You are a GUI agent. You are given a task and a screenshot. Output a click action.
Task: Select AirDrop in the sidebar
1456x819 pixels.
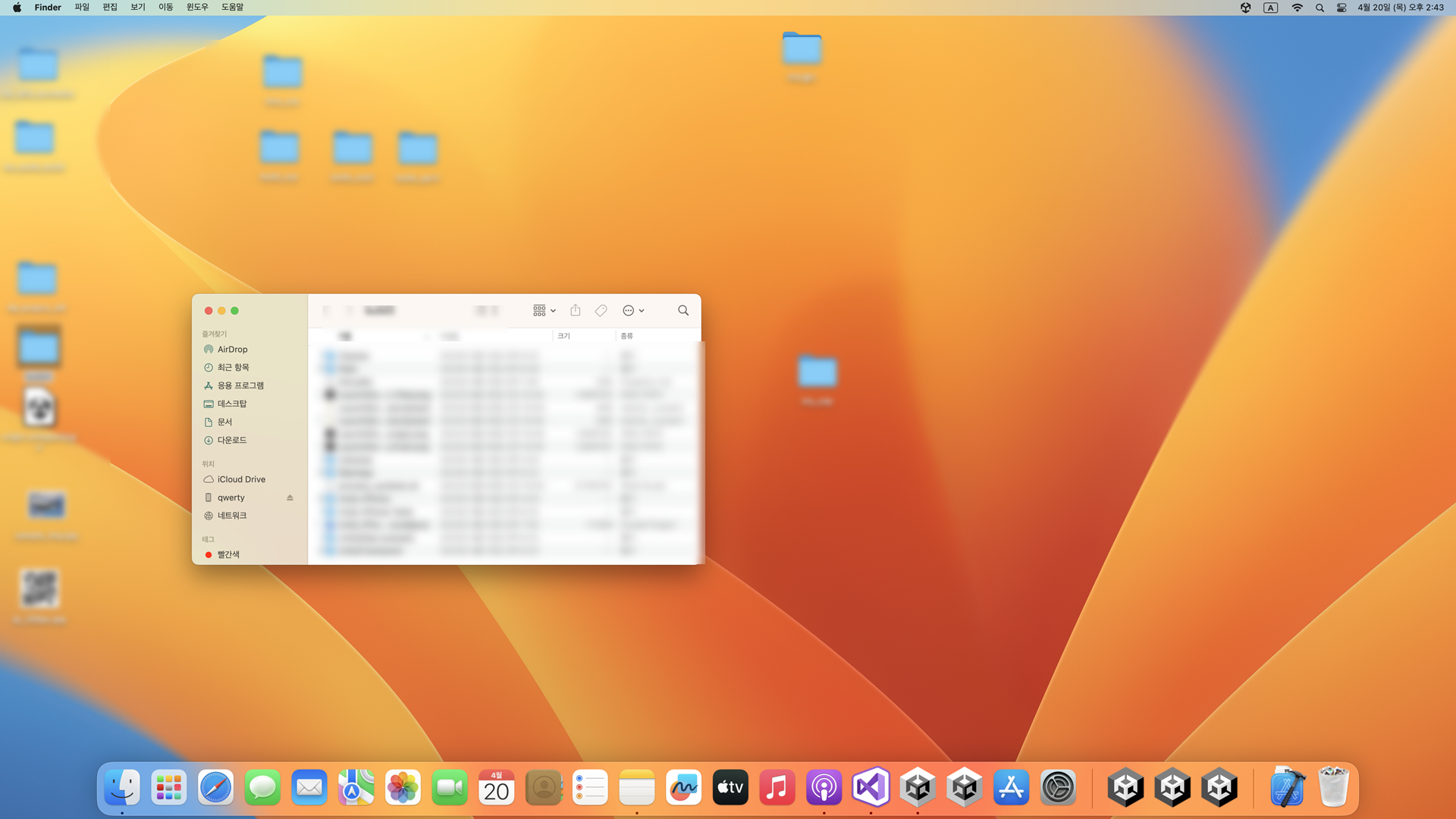(x=232, y=350)
